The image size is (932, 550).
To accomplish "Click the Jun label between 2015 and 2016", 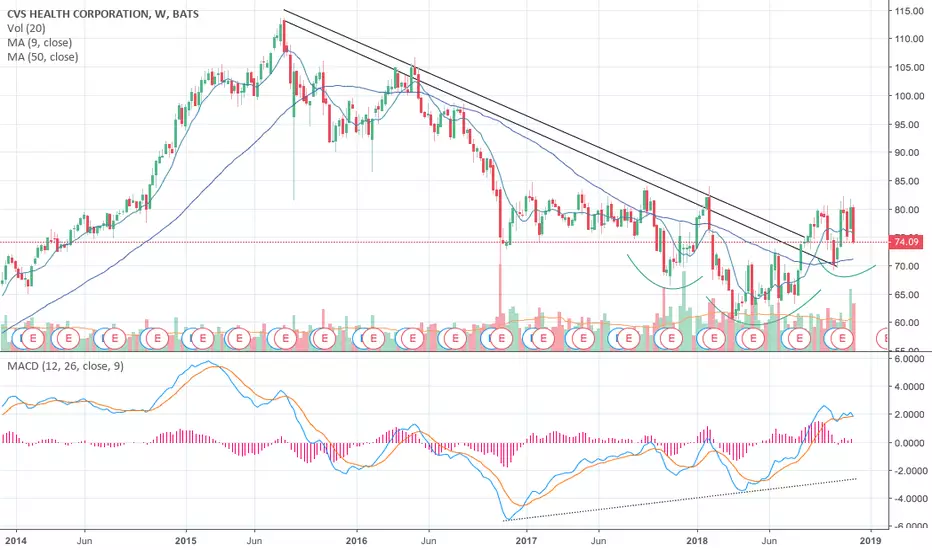I will tap(254, 540).
